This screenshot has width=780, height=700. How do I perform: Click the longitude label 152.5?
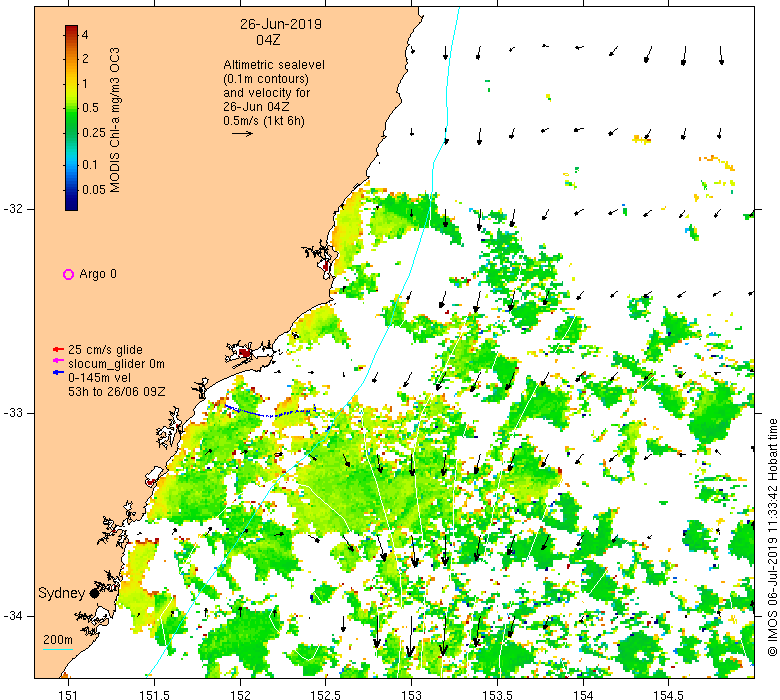(x=325, y=695)
